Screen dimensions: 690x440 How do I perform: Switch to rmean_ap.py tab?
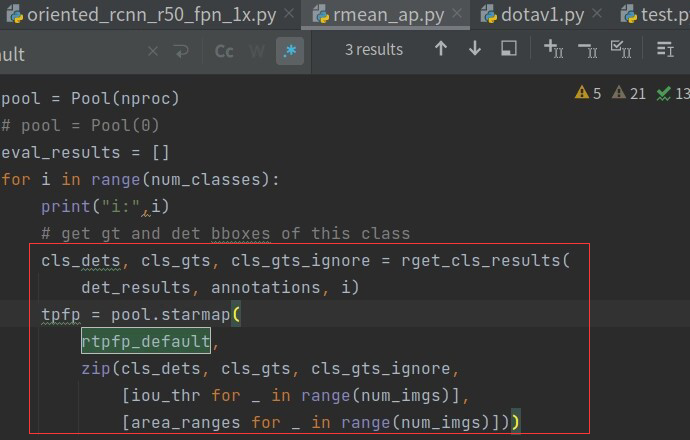pyautogui.click(x=385, y=15)
